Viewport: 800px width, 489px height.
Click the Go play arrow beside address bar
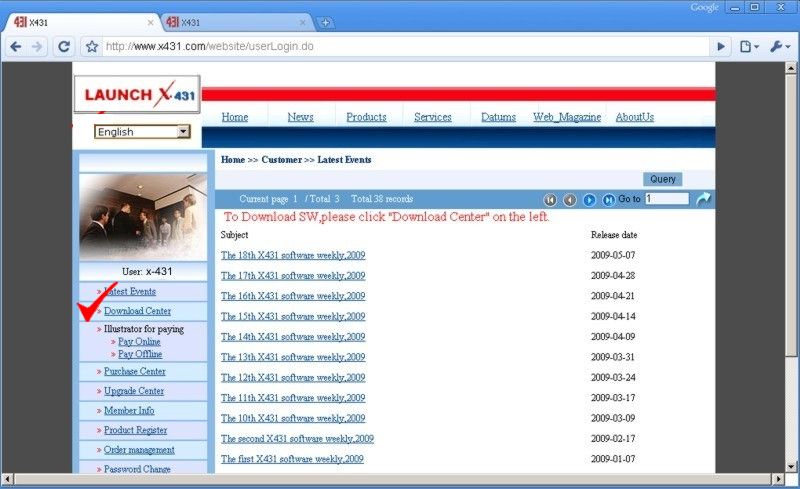pyautogui.click(x=721, y=46)
